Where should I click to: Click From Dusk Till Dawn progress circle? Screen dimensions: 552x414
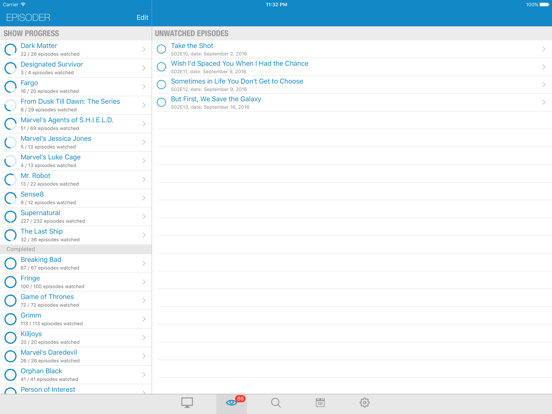tap(10, 105)
